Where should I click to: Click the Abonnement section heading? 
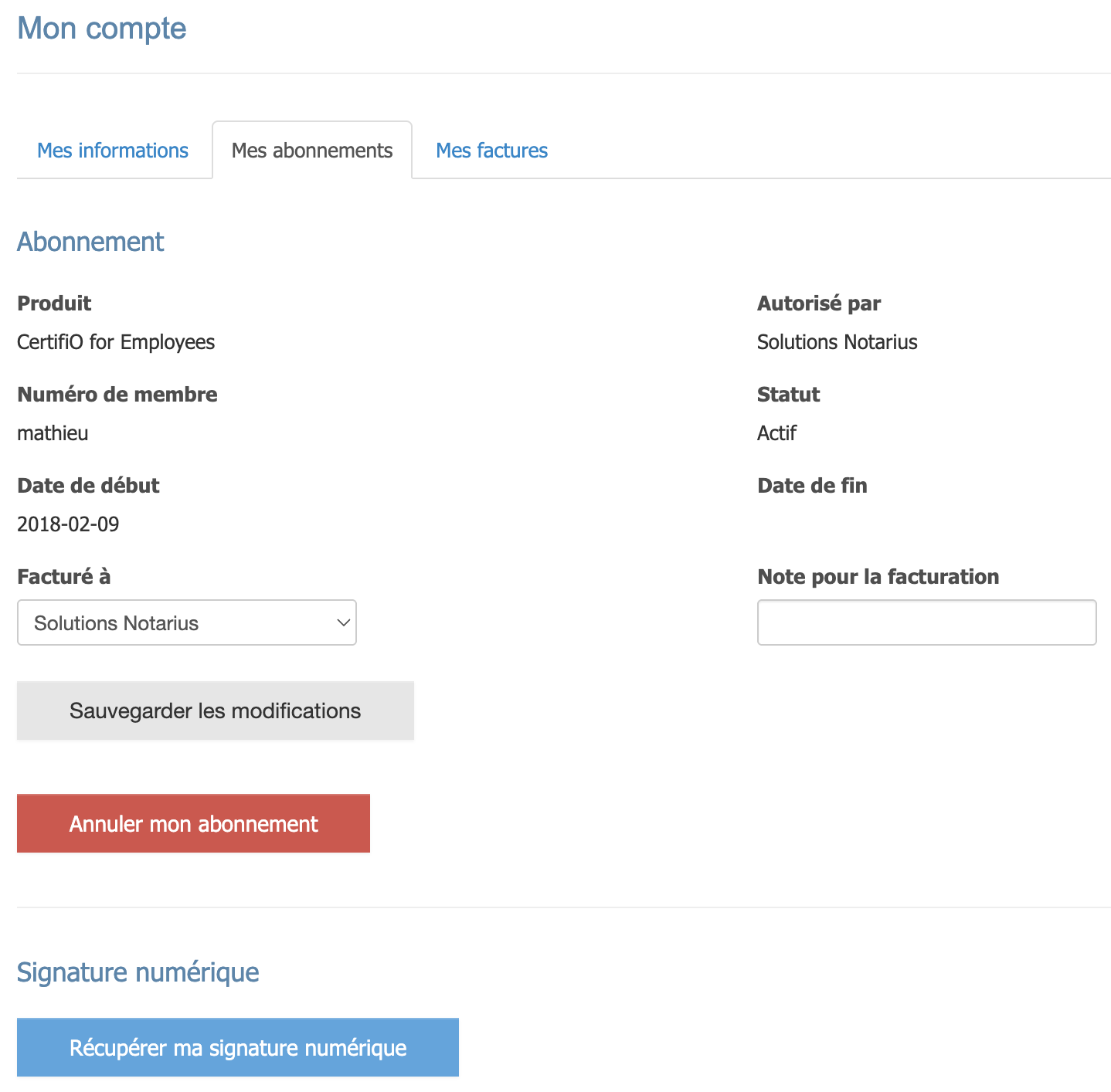[x=90, y=242]
